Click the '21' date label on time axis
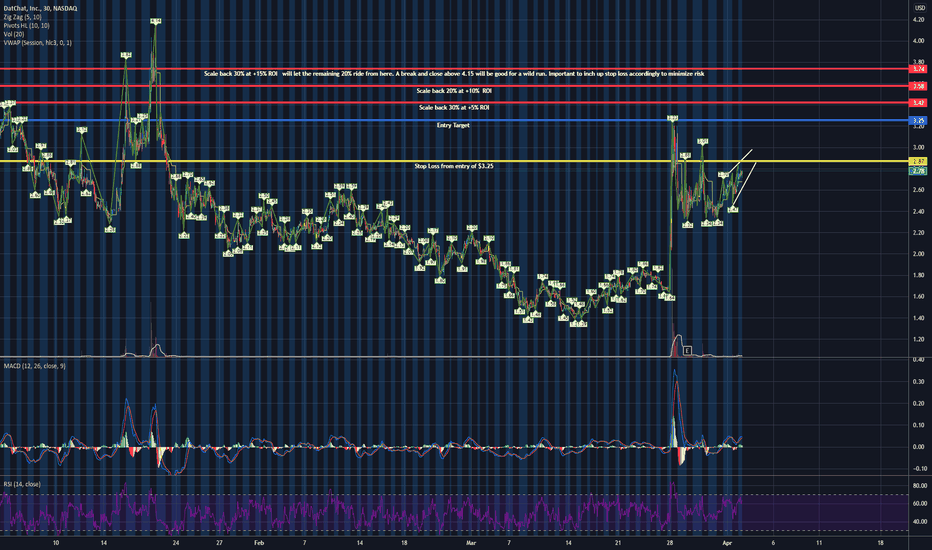This screenshot has height=550, width=932. tap(618, 543)
